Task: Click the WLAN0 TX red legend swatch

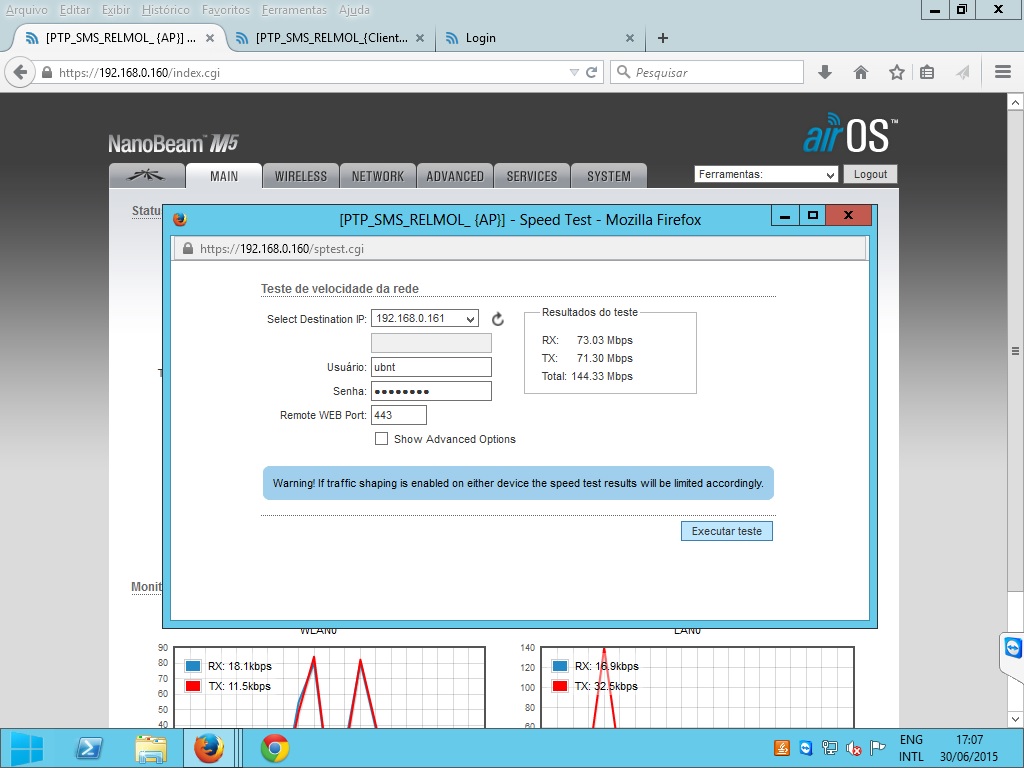Action: [193, 686]
